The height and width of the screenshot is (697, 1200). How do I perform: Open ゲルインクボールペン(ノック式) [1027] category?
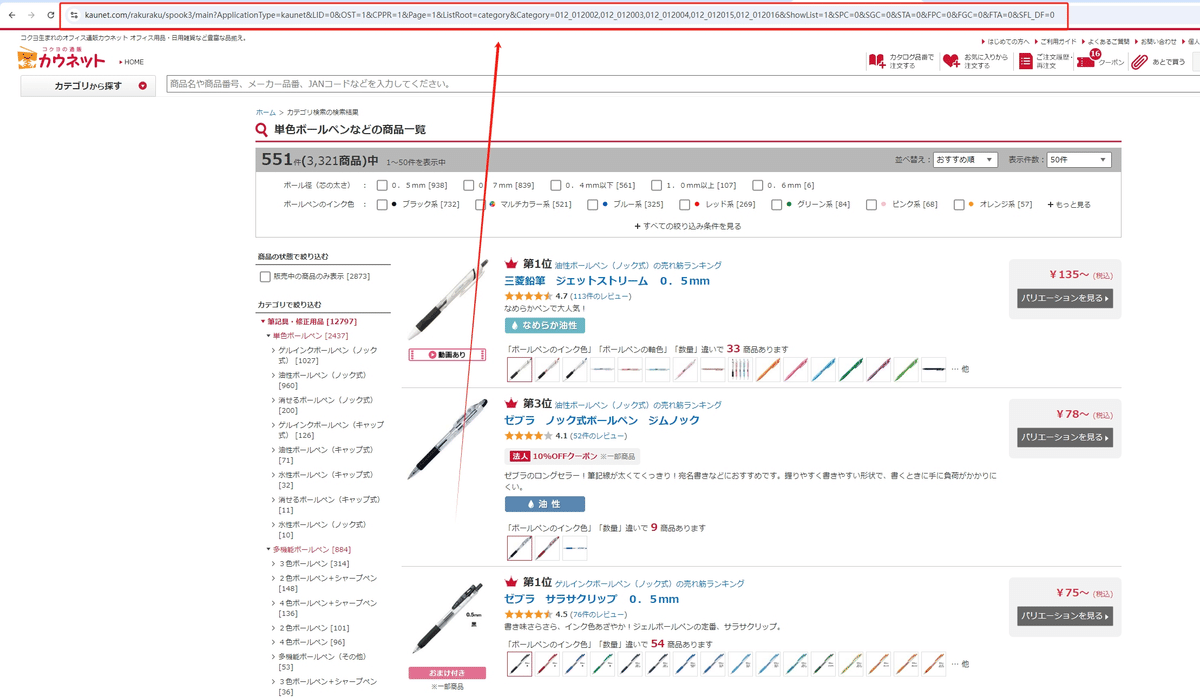point(328,355)
